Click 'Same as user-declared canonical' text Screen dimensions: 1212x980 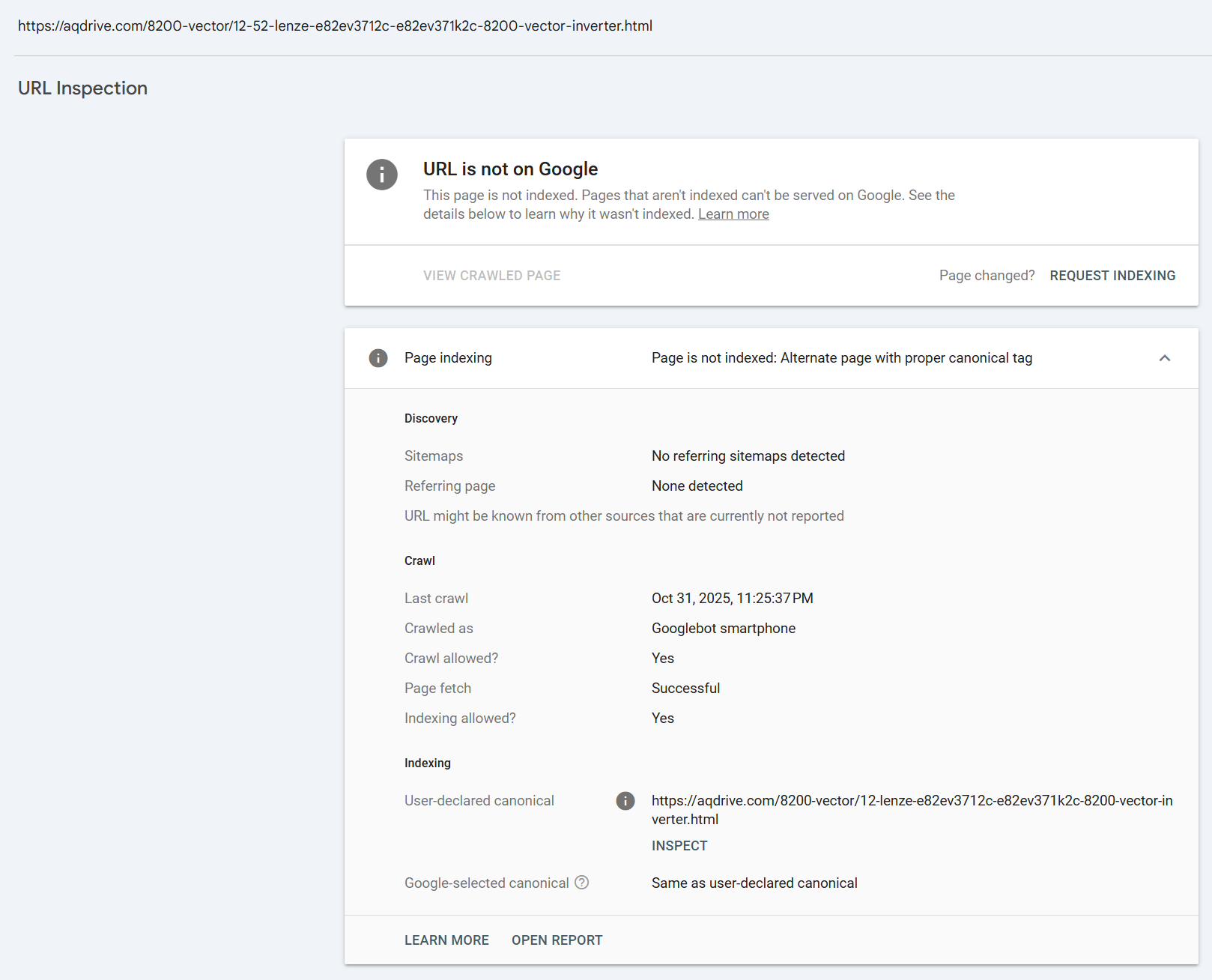click(754, 883)
